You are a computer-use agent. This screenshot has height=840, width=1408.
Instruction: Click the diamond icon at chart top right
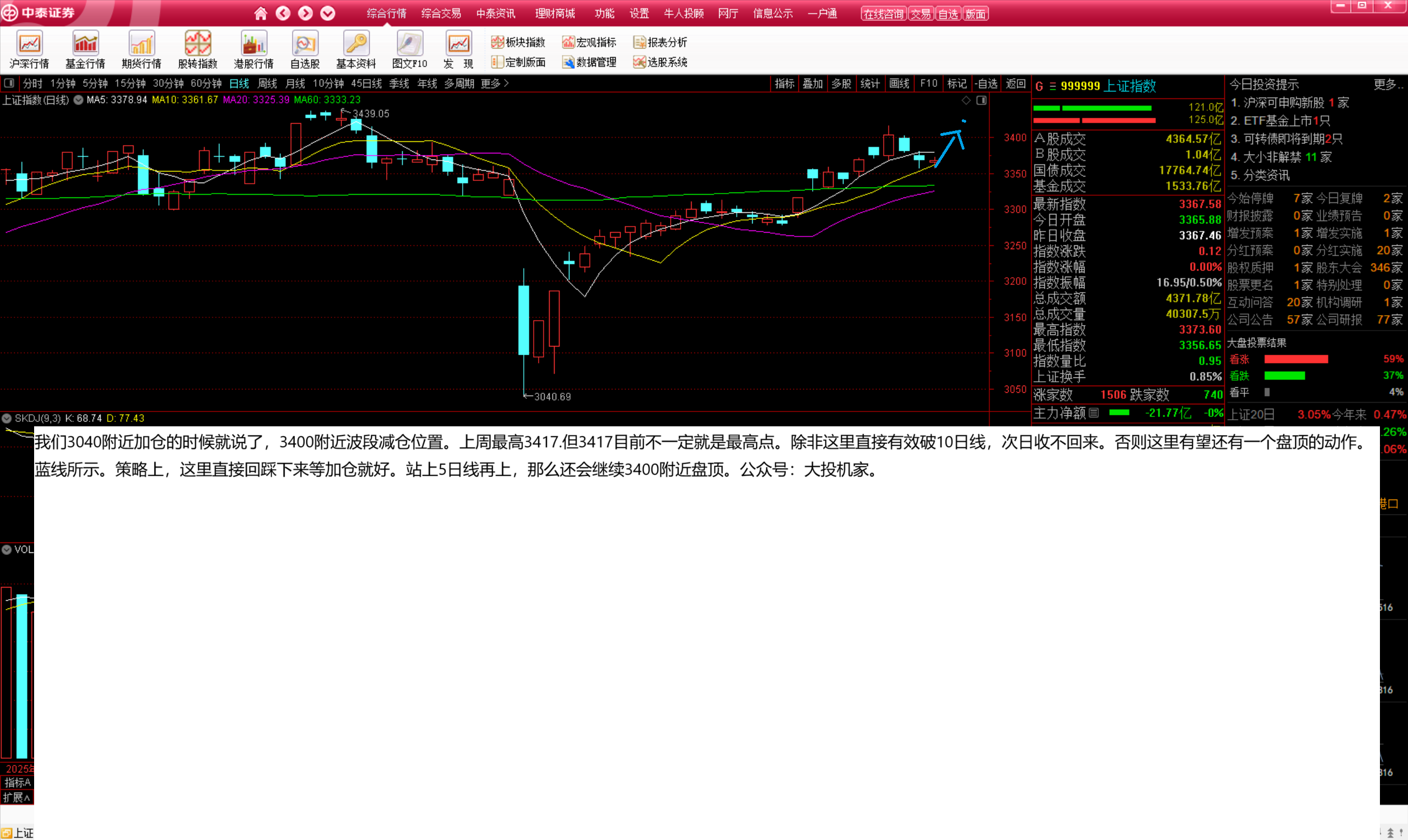(x=966, y=100)
